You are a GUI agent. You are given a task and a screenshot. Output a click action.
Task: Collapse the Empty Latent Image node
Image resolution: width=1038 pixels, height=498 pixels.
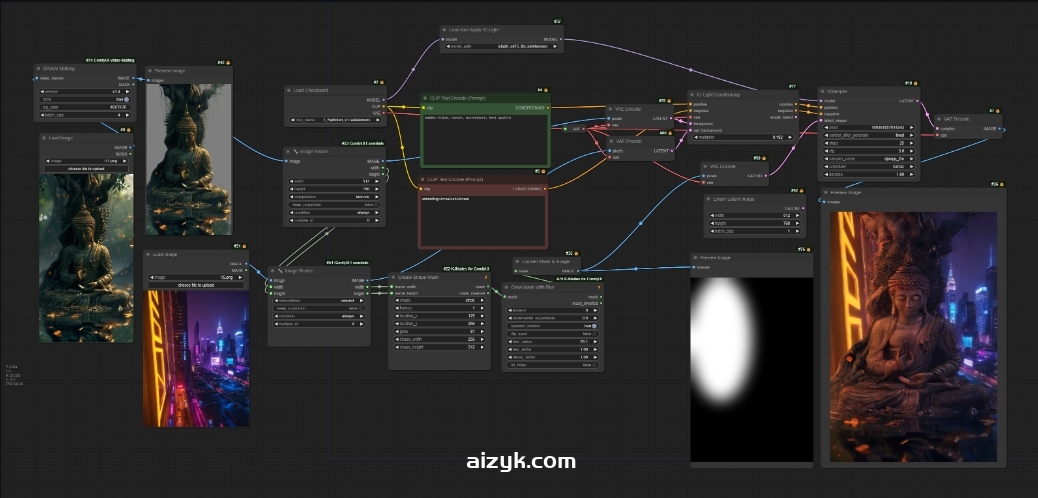(709, 199)
